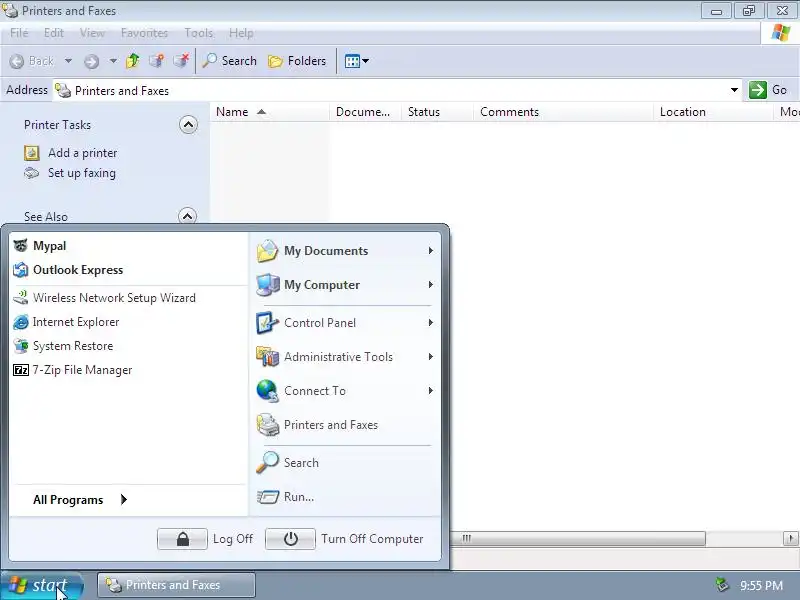The height and width of the screenshot is (600, 800).
Task: Click the Status column header
Action: [x=437, y=112]
